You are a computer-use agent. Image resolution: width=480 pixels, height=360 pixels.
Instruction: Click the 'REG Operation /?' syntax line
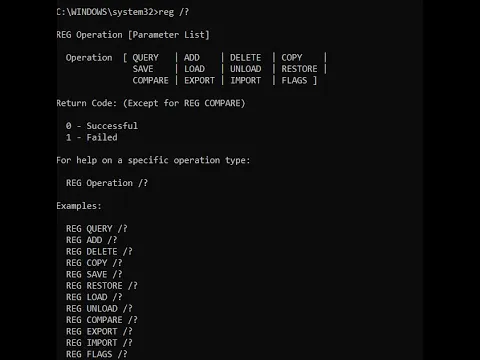point(107,183)
